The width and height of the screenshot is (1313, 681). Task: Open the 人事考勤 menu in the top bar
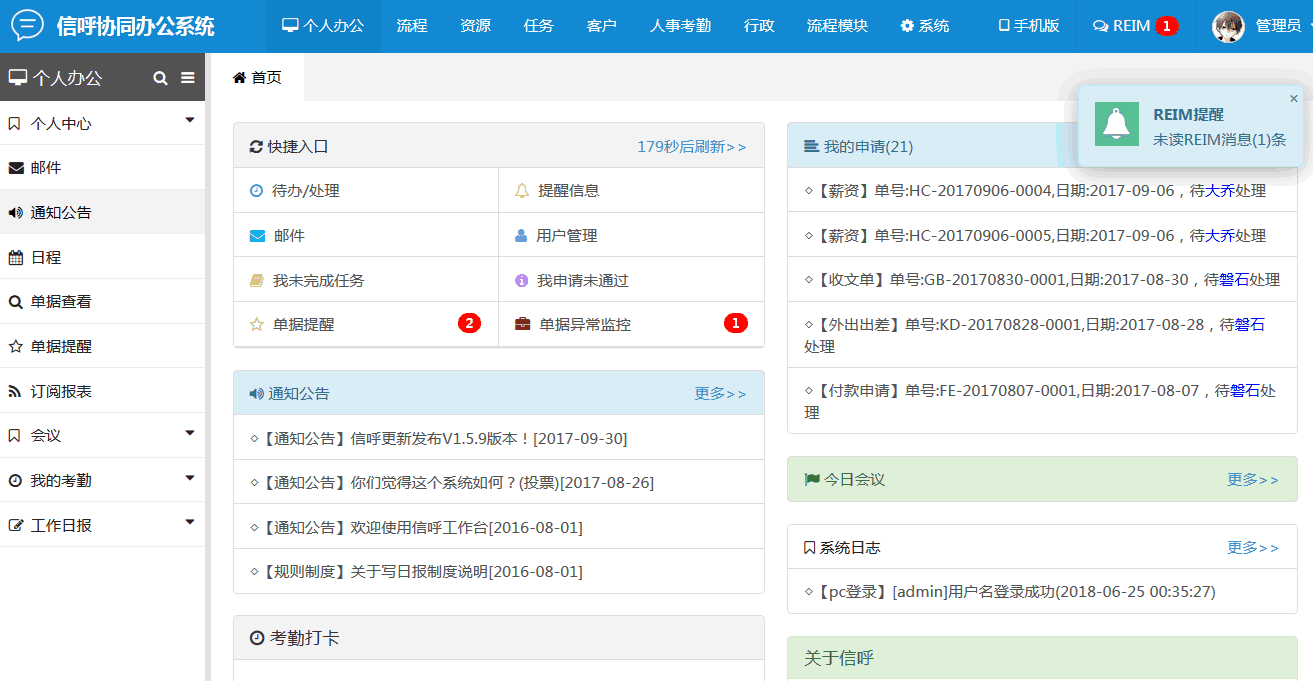683,26
